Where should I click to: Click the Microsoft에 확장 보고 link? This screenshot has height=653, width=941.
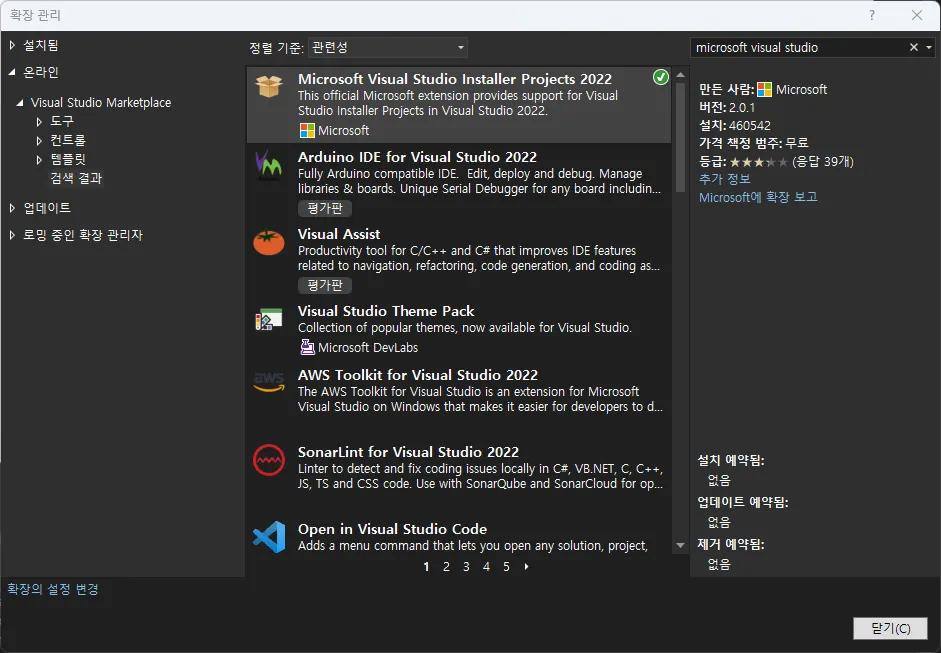758,197
